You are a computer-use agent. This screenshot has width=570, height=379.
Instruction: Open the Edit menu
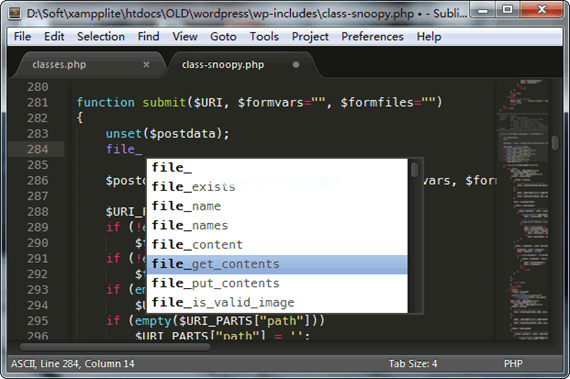(x=54, y=36)
